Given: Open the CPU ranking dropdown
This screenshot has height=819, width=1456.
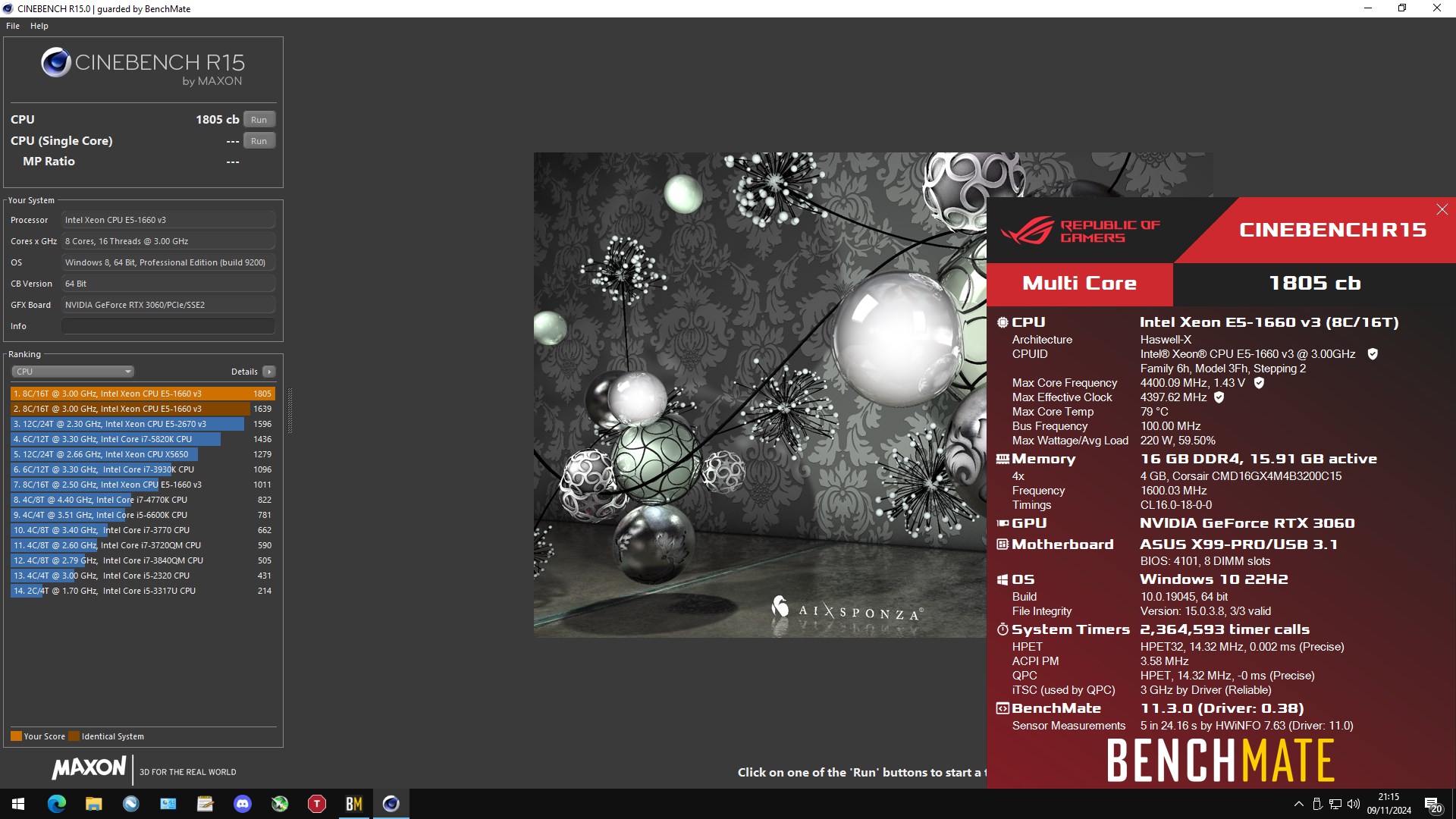Looking at the screenshot, I should click(73, 372).
